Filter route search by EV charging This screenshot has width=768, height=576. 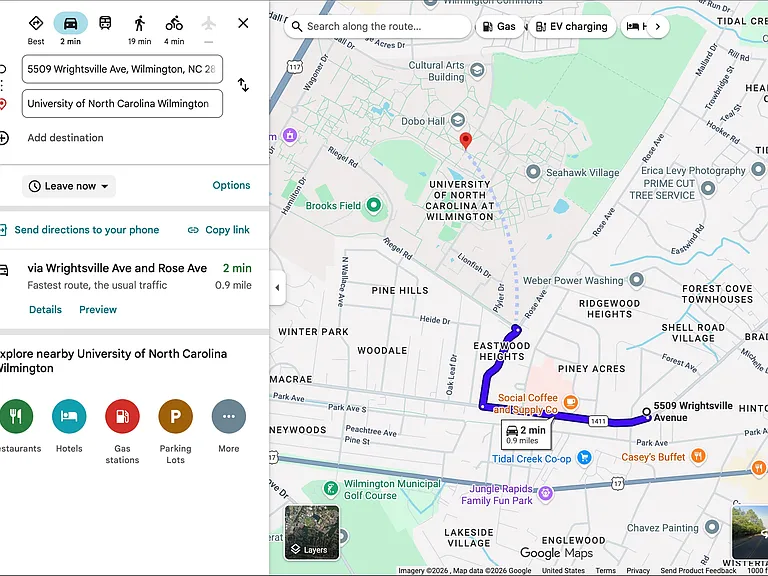point(572,26)
